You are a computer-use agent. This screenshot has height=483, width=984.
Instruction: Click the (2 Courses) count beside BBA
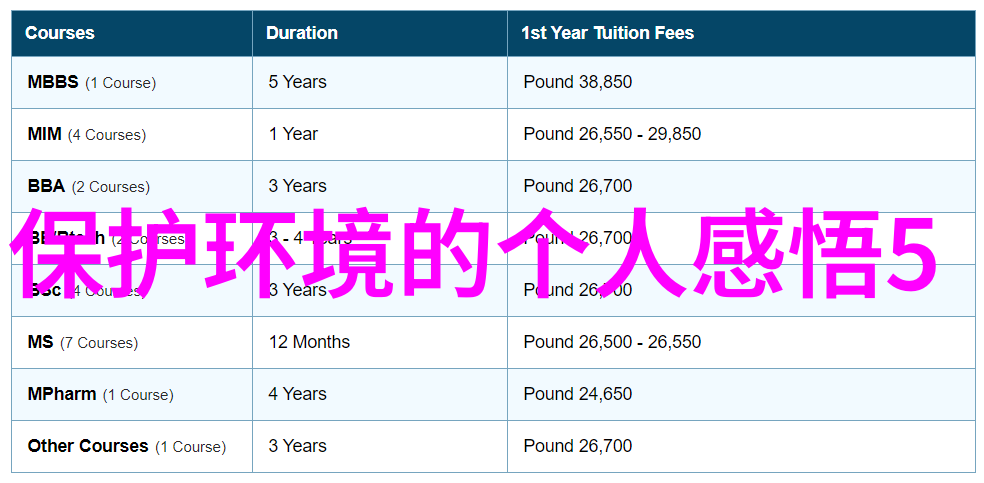[x=110, y=187]
